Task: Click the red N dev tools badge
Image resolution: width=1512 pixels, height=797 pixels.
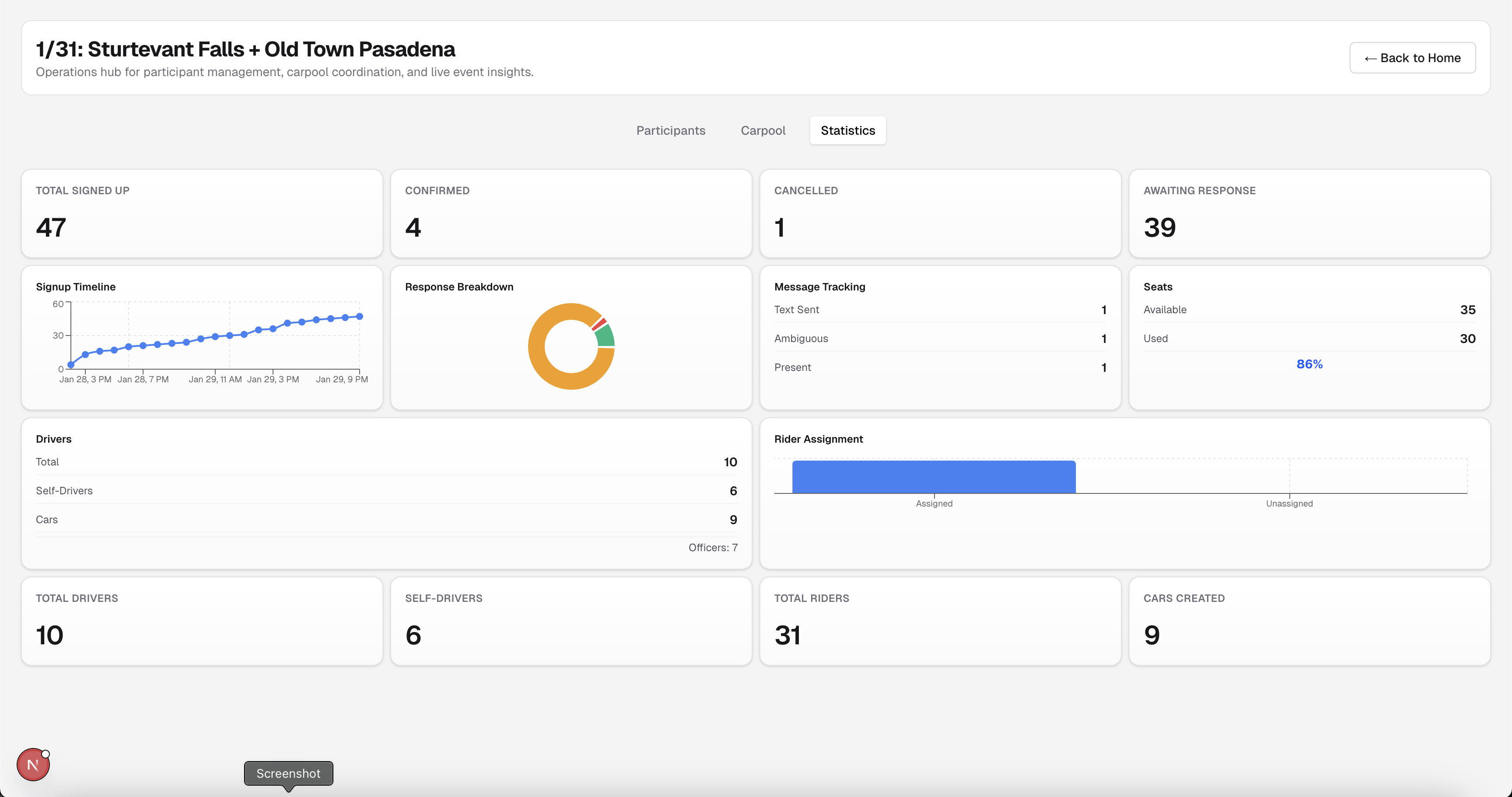Action: pyautogui.click(x=33, y=764)
